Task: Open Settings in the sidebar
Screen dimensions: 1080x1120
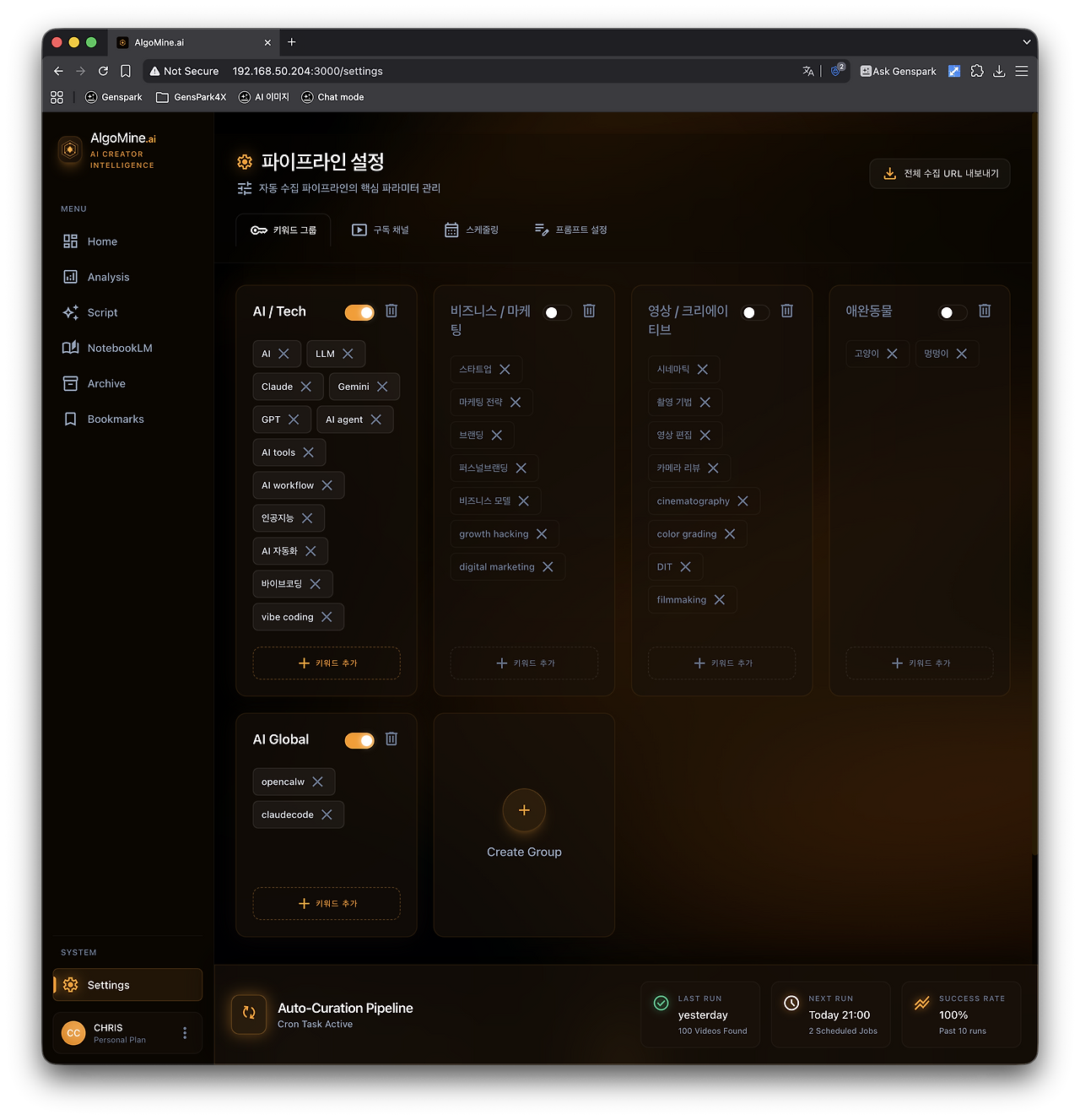Action: click(x=127, y=985)
